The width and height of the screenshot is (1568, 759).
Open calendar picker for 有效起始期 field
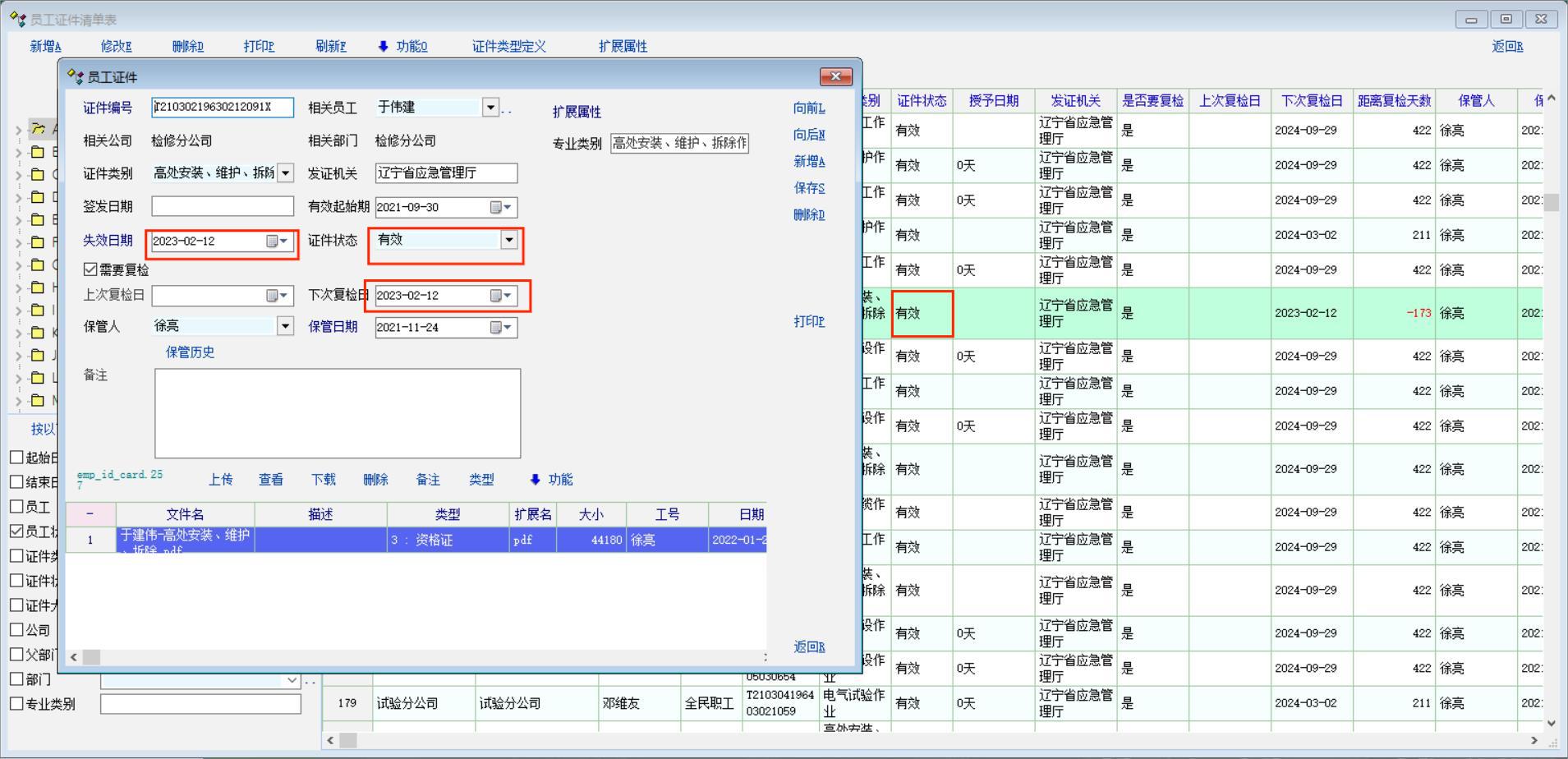pos(501,208)
